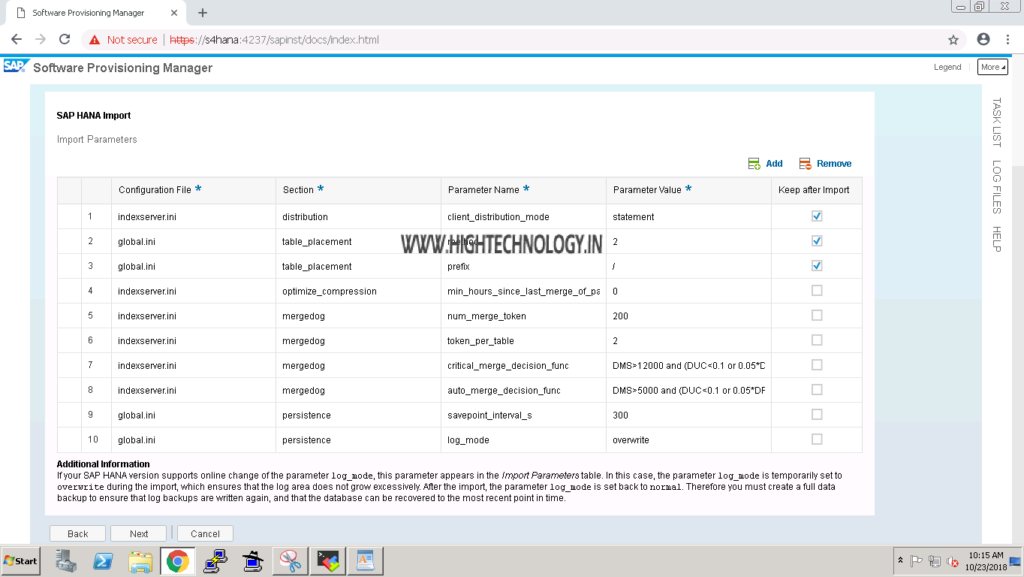Viewport: 1024px width, 577px height.
Task: Click the Configuration File column header
Action: coord(193,190)
